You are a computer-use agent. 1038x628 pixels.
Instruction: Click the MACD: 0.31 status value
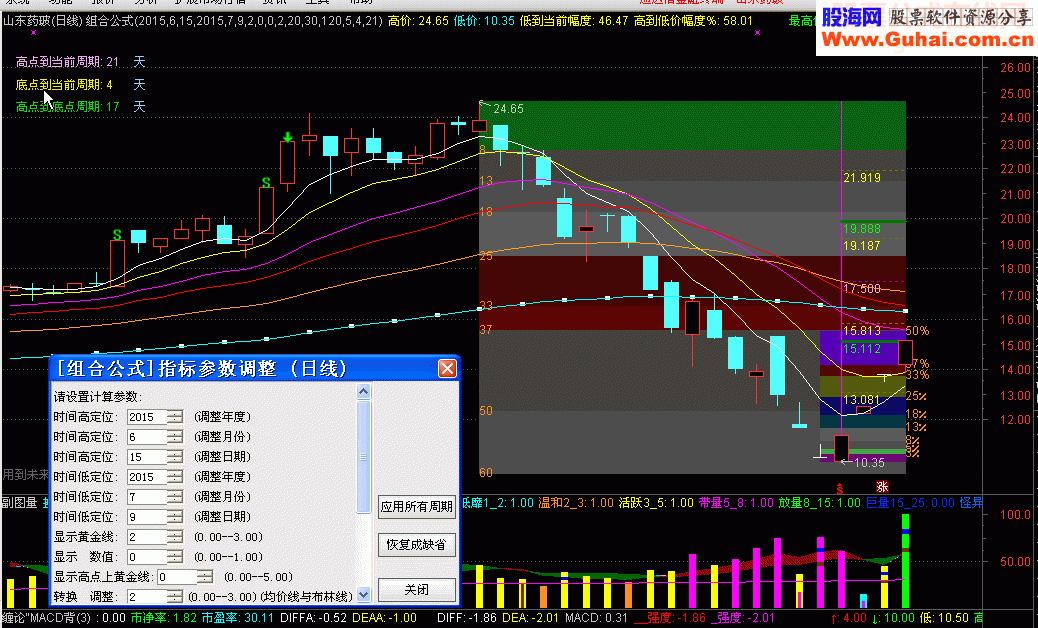(x=594, y=618)
